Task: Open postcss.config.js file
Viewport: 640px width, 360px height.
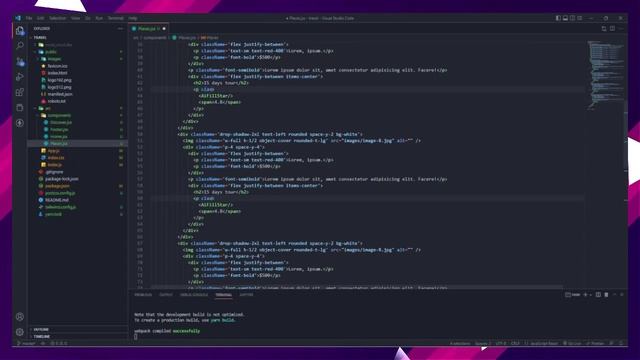Action: click(x=60, y=193)
